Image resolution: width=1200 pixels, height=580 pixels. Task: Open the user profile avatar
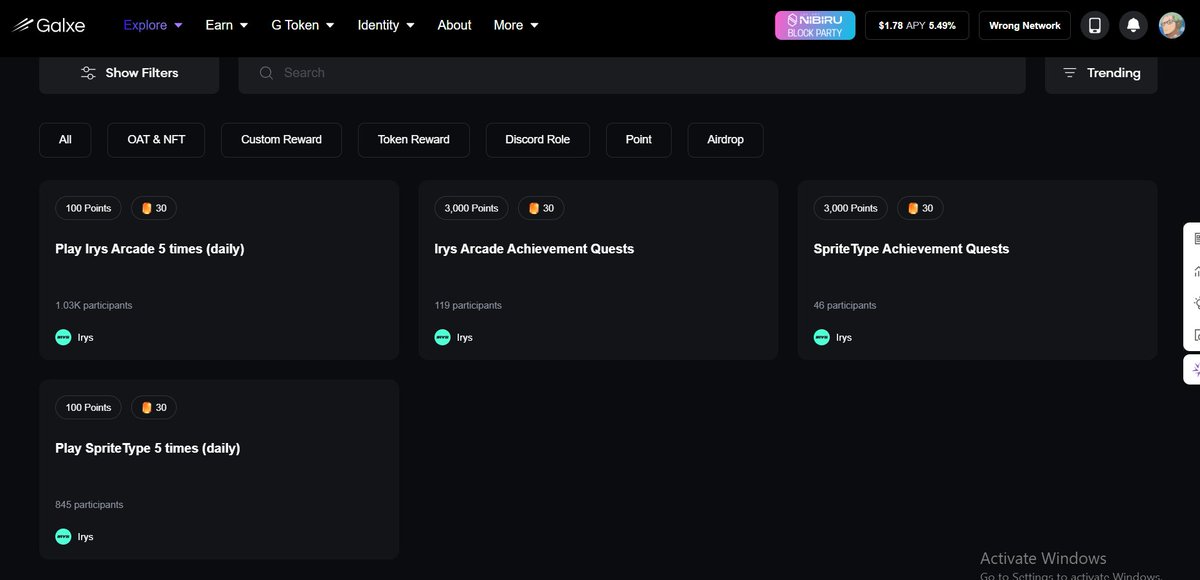point(1172,25)
